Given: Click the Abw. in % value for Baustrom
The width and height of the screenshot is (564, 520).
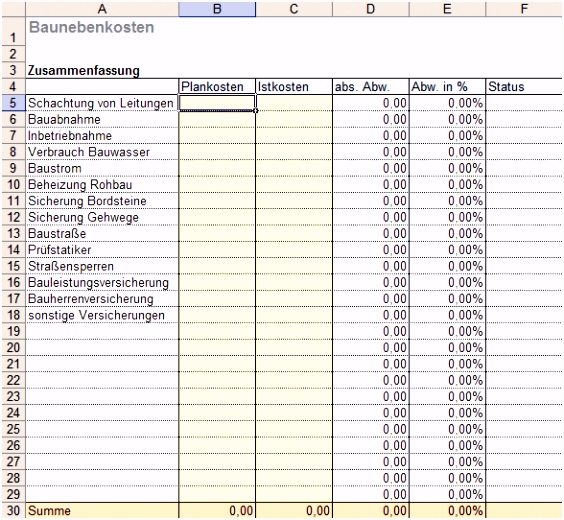Looking at the screenshot, I should pyautogui.click(x=447, y=168).
